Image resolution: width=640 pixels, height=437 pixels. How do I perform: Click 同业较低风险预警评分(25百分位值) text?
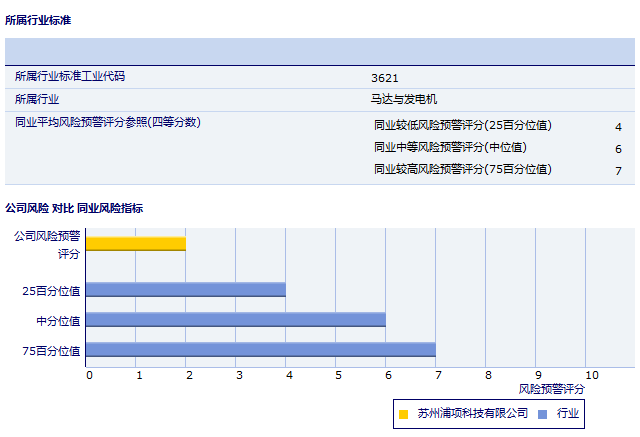(x=462, y=126)
